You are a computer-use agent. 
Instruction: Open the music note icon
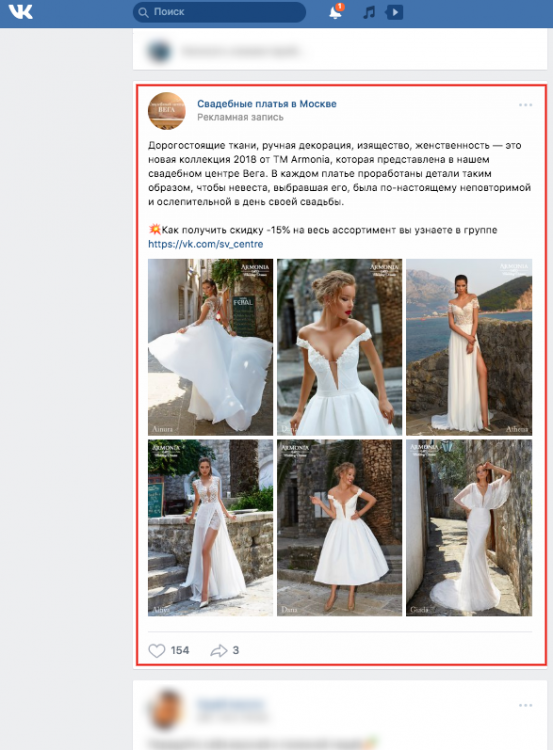coord(368,12)
